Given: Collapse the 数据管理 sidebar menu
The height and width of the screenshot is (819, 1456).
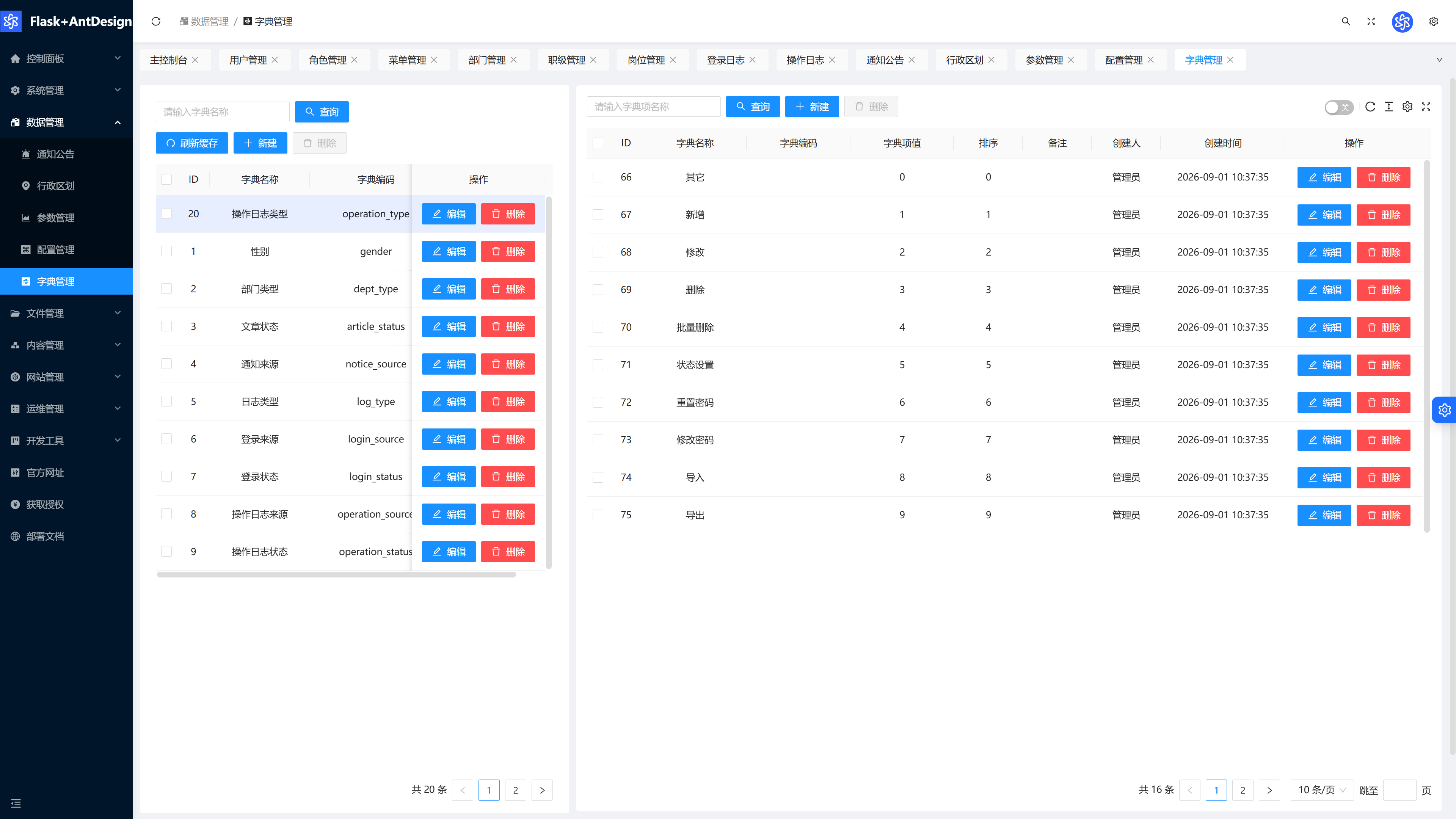Looking at the screenshot, I should click(66, 122).
